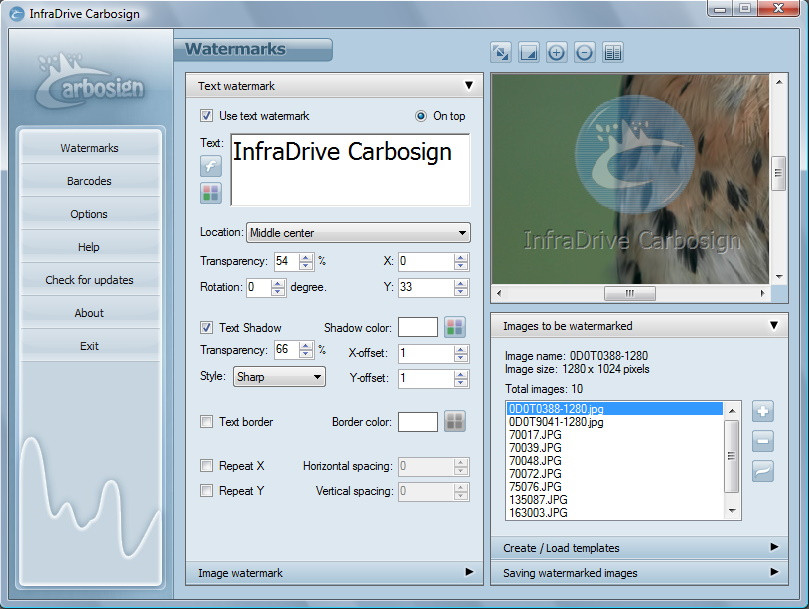This screenshot has width=809, height=609.
Task: Click the Shadow color white swatch
Action: click(x=418, y=327)
